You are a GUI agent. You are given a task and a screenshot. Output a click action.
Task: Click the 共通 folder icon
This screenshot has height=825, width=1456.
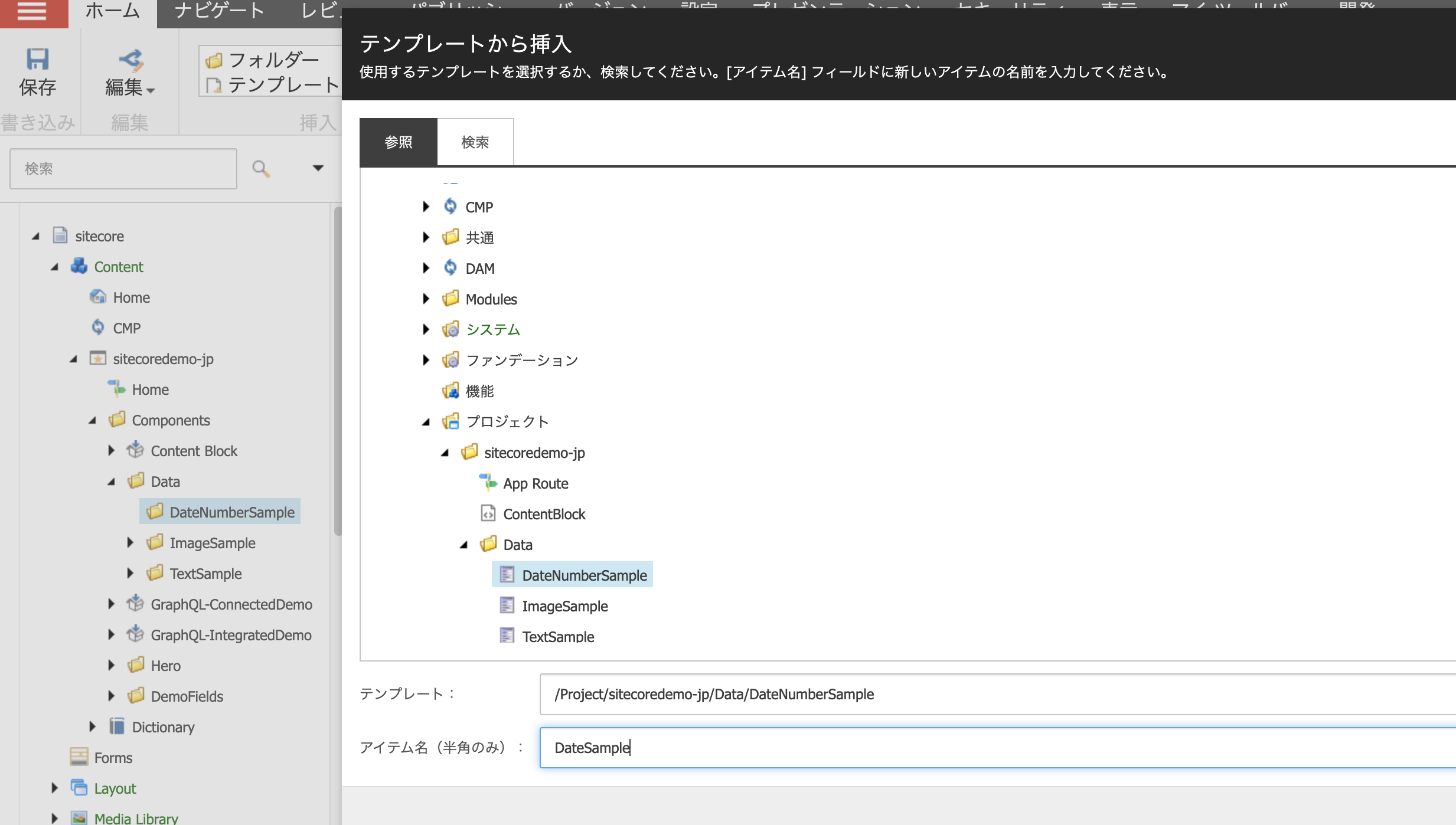point(450,237)
